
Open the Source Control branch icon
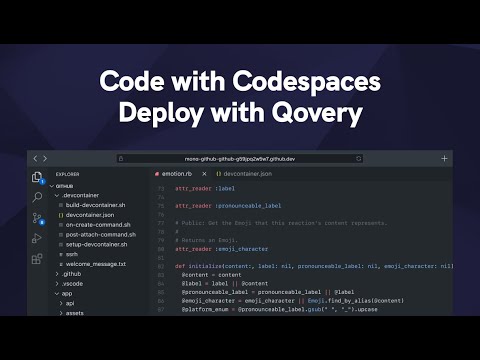tap(37, 219)
